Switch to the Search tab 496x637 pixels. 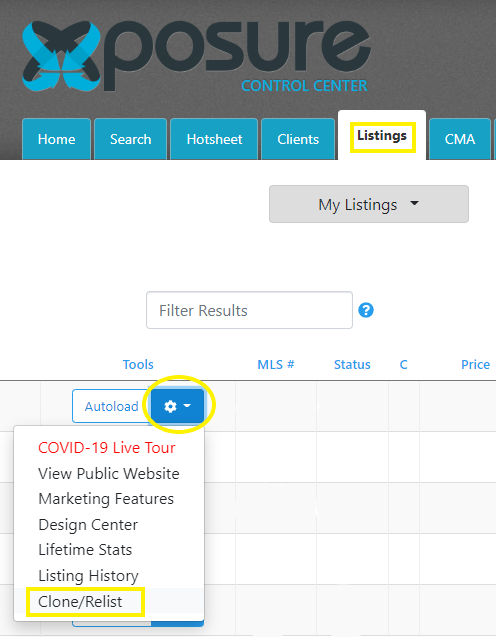[130, 139]
